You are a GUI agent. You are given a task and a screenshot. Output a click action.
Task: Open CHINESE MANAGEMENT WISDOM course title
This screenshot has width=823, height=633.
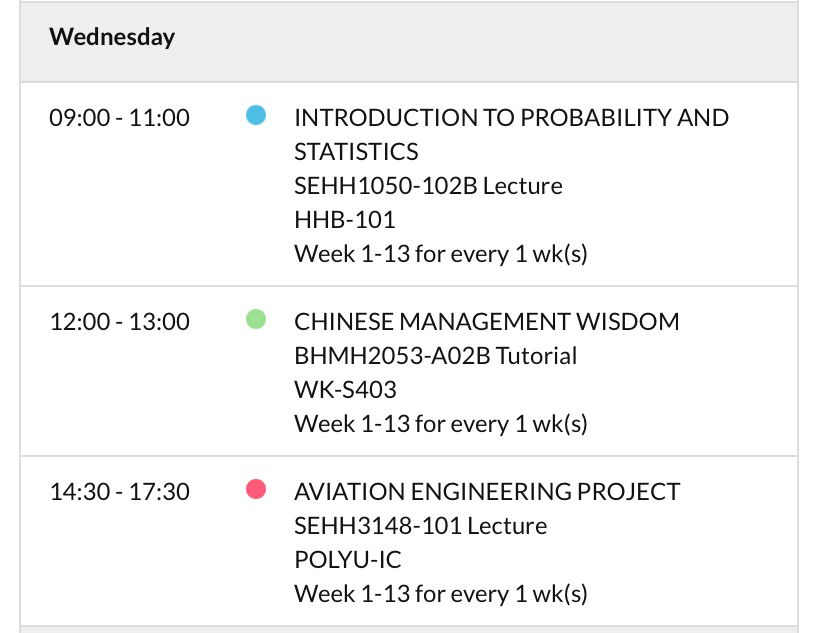pos(487,322)
